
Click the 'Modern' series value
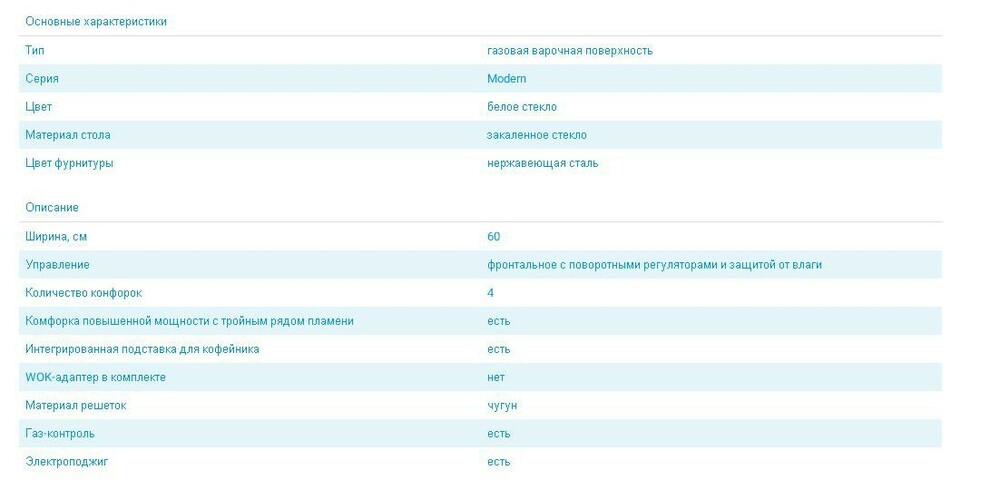pyautogui.click(x=506, y=78)
